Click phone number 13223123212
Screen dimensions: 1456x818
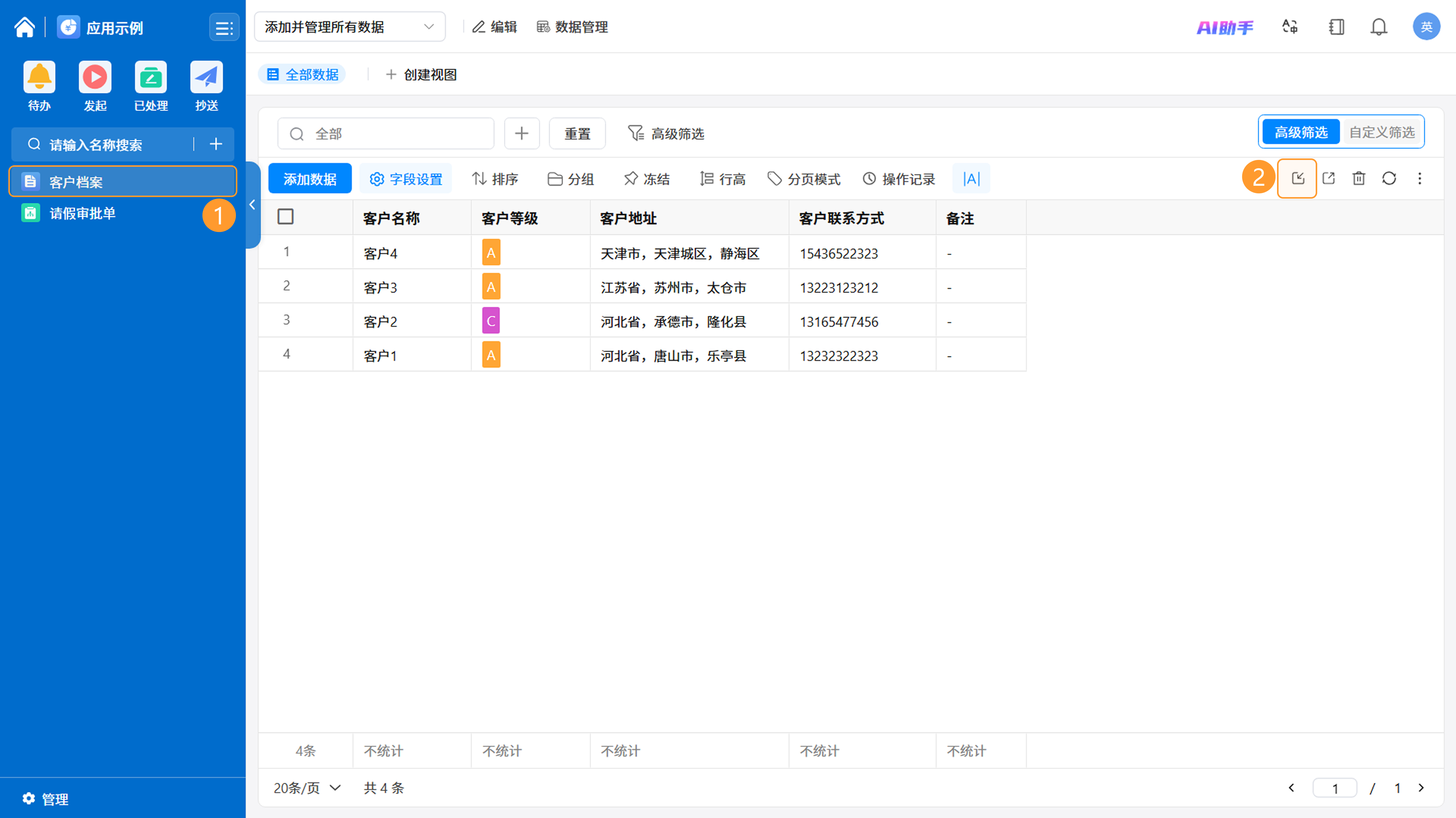tap(839, 288)
